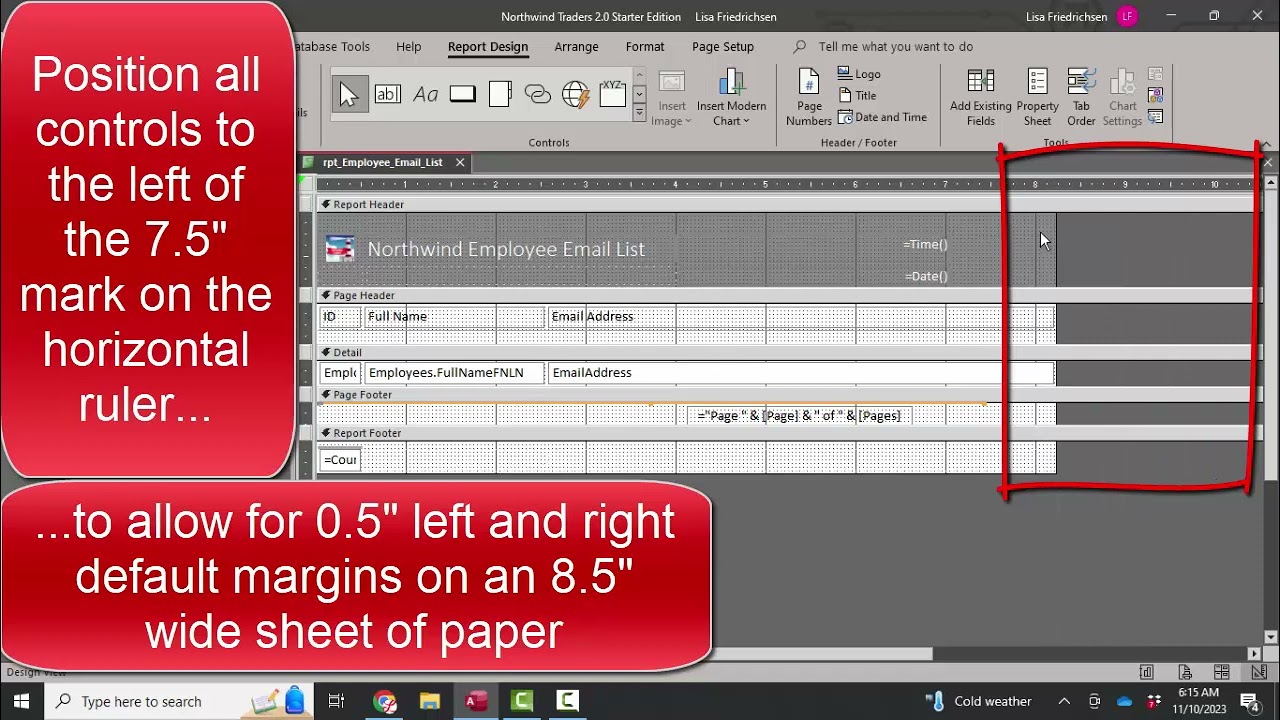This screenshot has height=720, width=1280.
Task: Insert Date and Time
Action: tap(882, 117)
